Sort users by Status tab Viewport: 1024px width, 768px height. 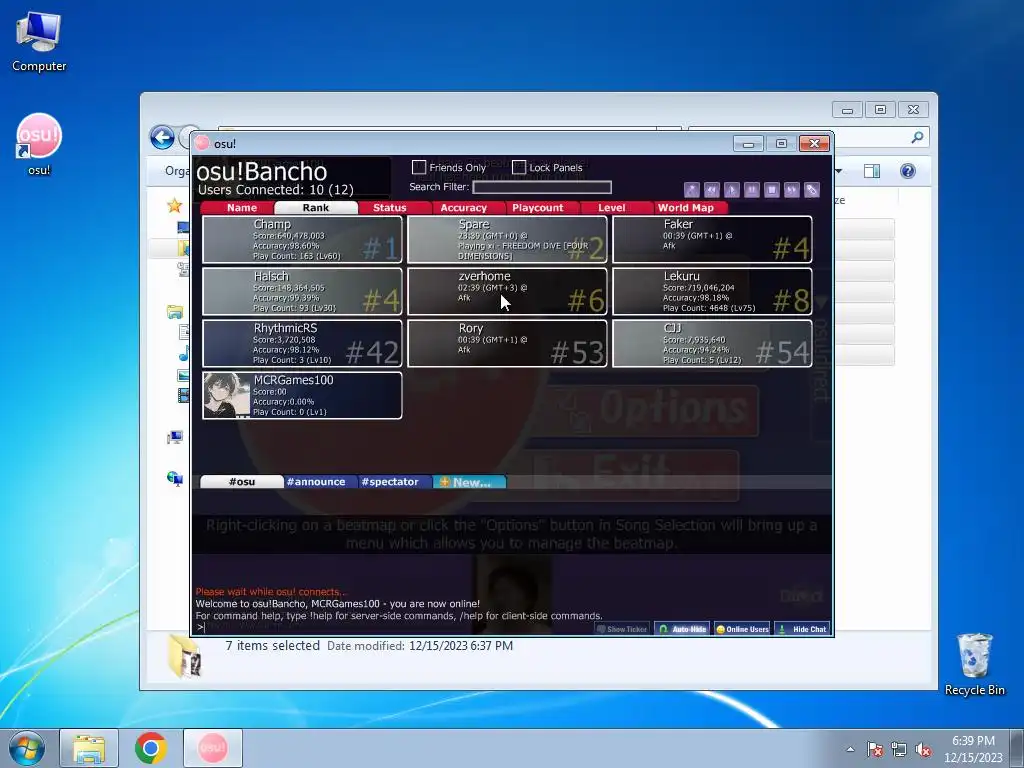(x=390, y=208)
